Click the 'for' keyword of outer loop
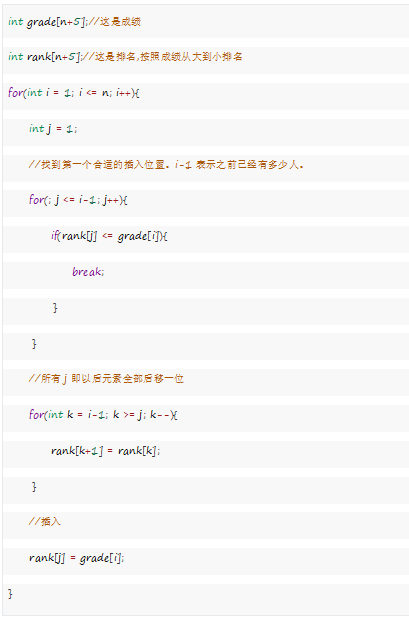 point(16,93)
